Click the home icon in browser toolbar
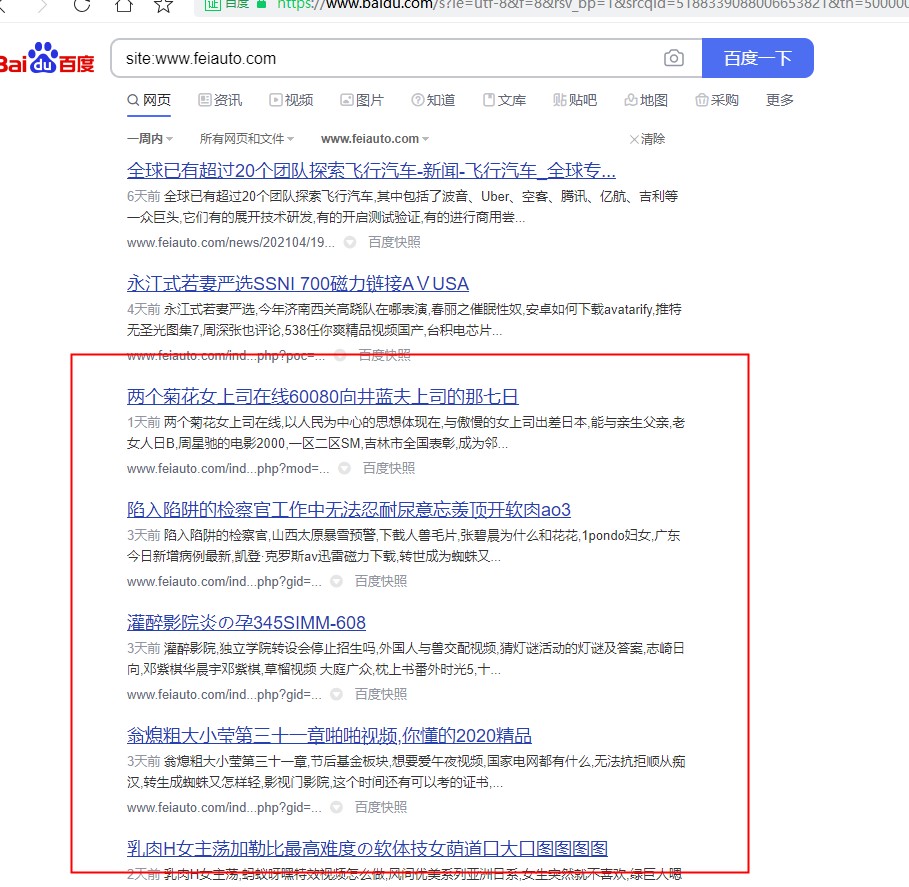Viewport: 909px width, 887px height. coord(123,5)
